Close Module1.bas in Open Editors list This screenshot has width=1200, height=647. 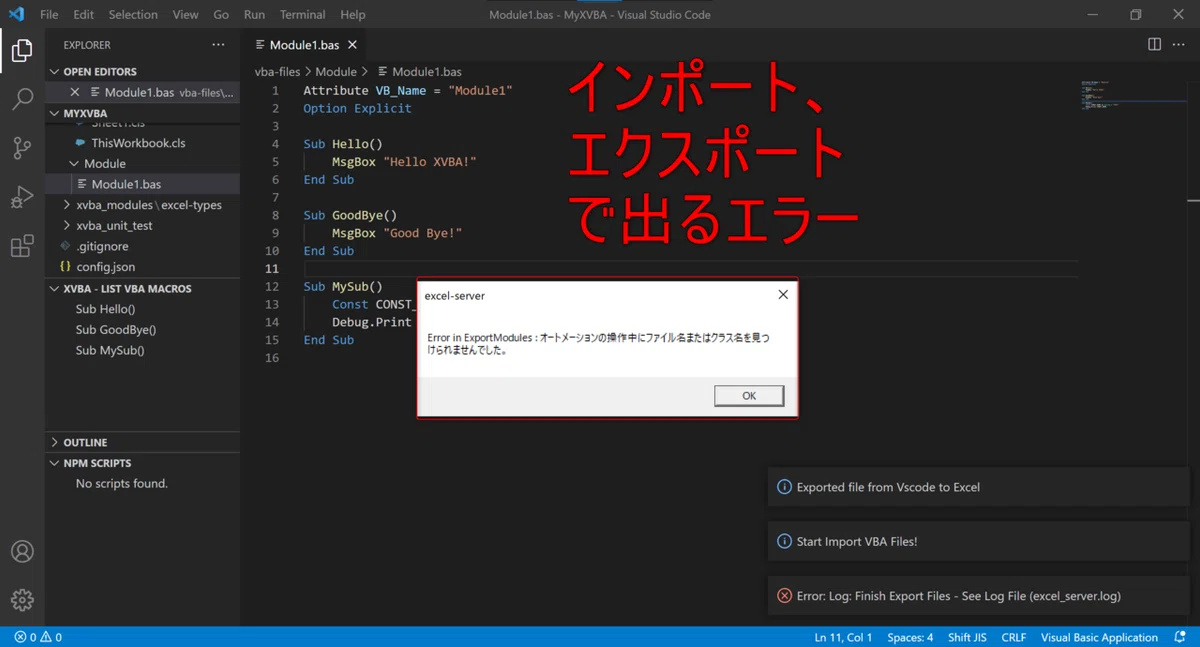(x=75, y=92)
